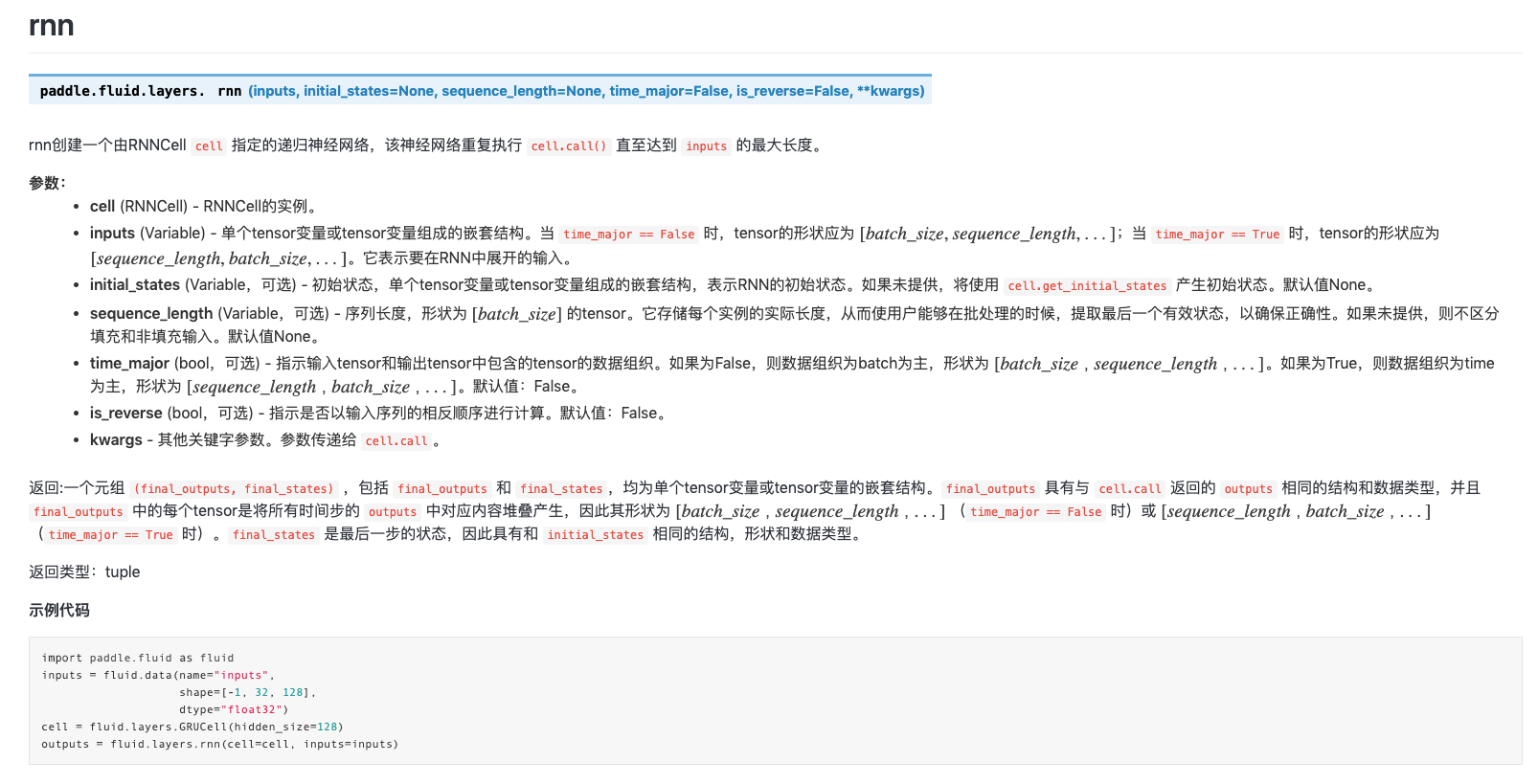This screenshot has width=1538, height=784.
Task: Click 'dtype="float32")' code line
Action: tap(234, 709)
